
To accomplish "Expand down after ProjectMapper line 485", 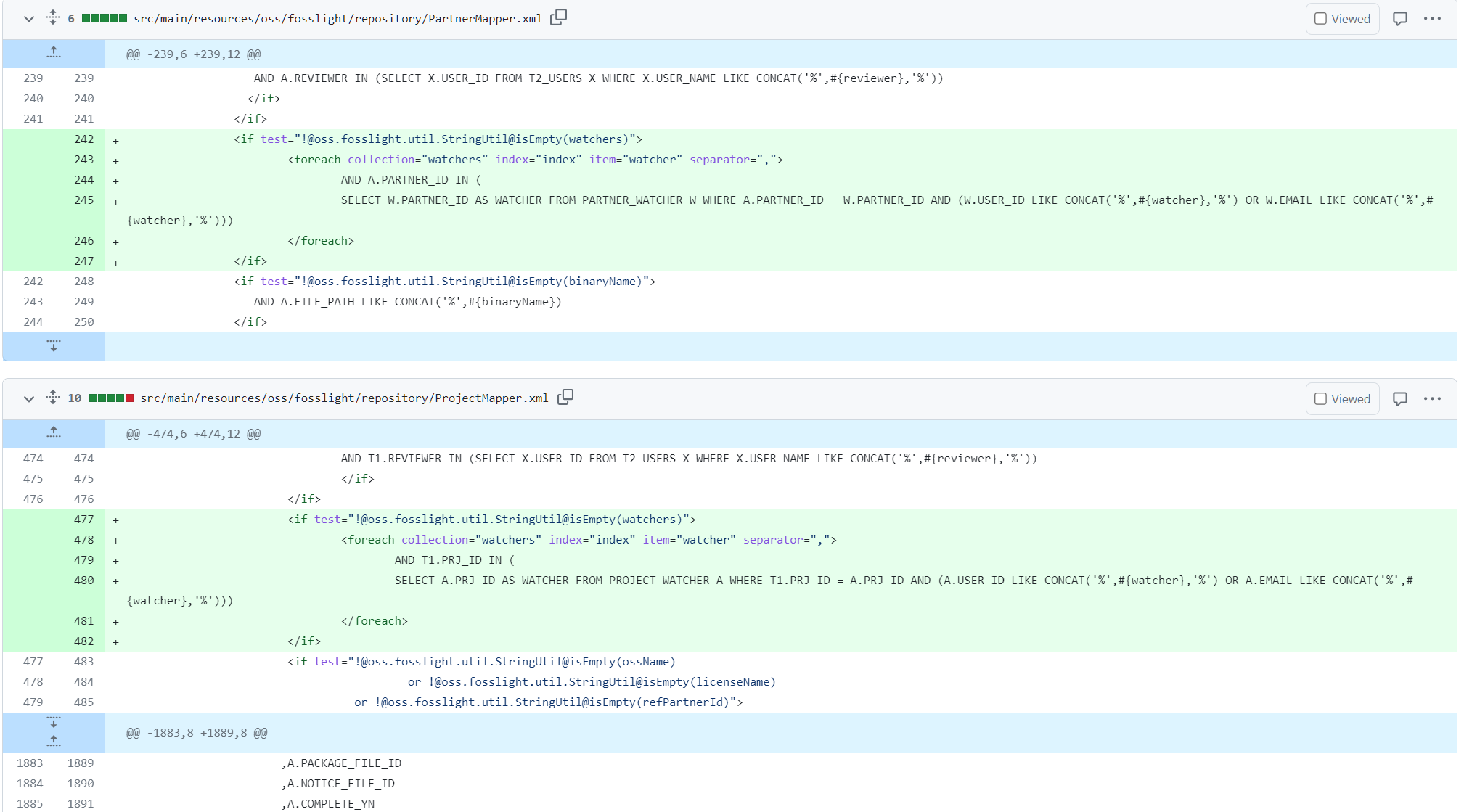I will point(54,723).
